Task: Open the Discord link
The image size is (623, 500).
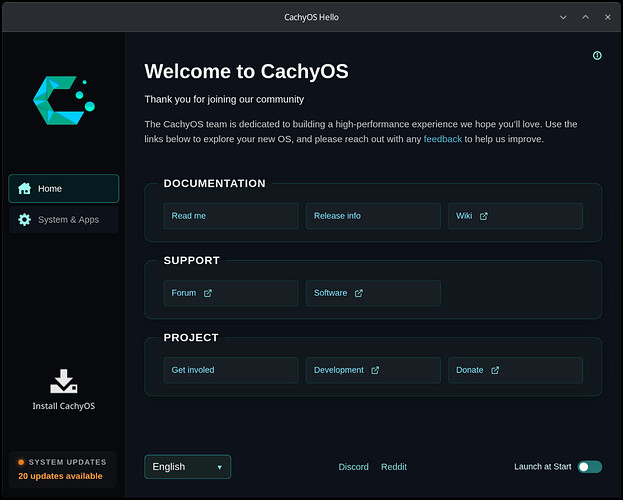Action: tap(353, 467)
